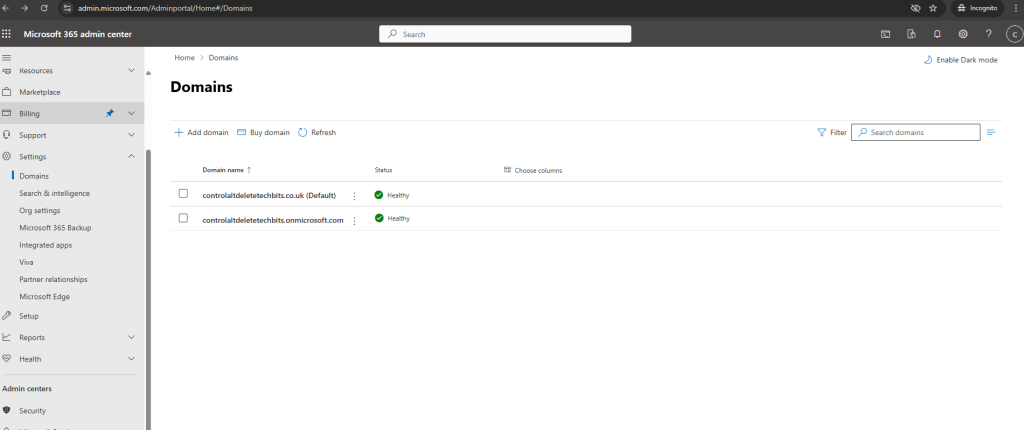Click the Add domain button
This screenshot has width=1024, height=430.
201,133
